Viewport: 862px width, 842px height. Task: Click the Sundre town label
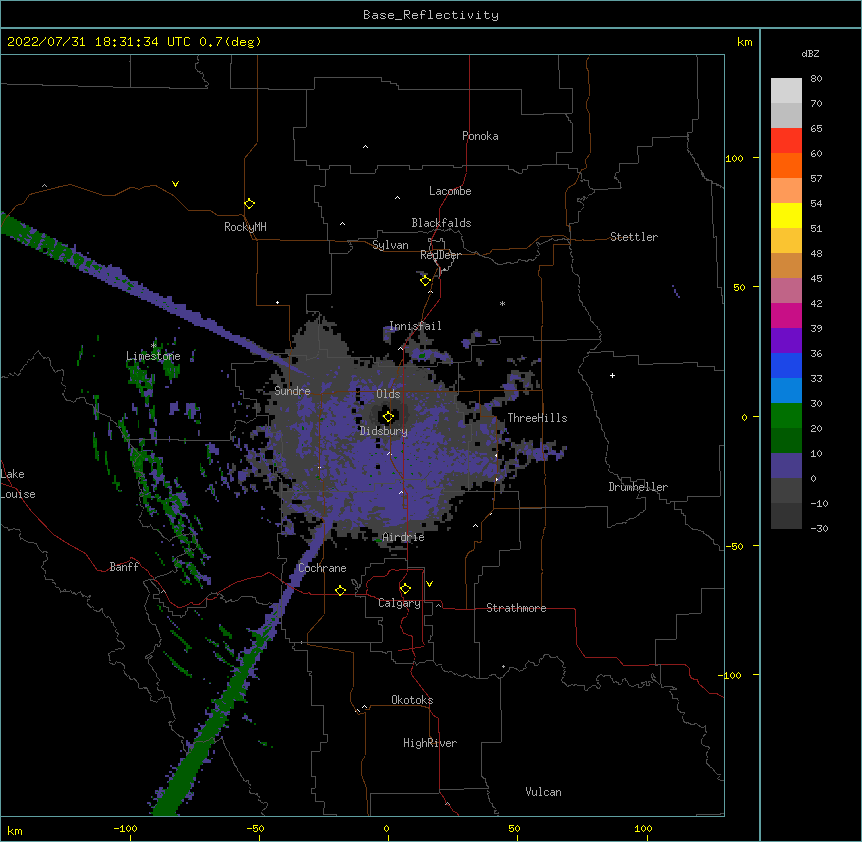[292, 391]
